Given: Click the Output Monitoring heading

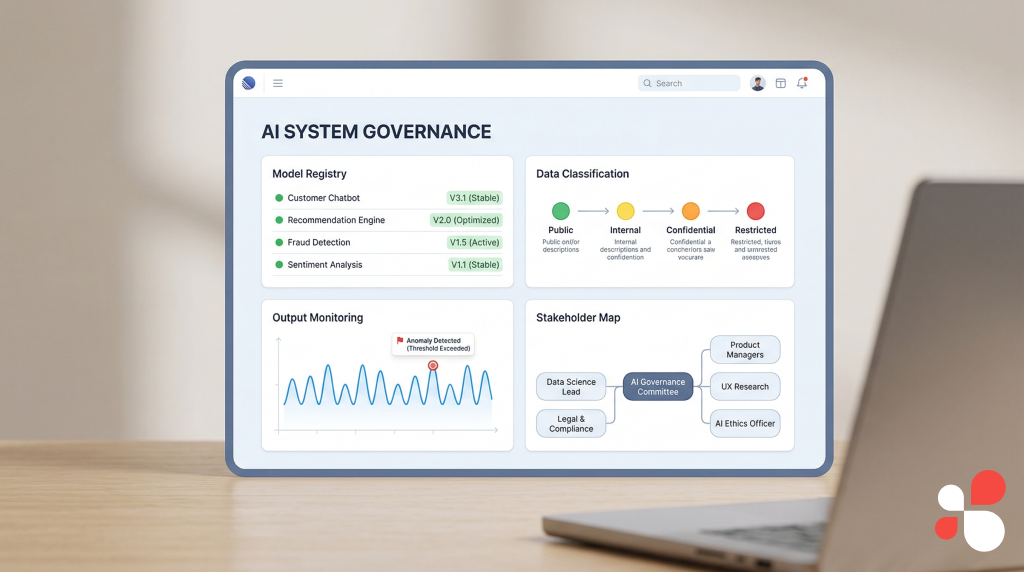Looking at the screenshot, I should click(317, 317).
